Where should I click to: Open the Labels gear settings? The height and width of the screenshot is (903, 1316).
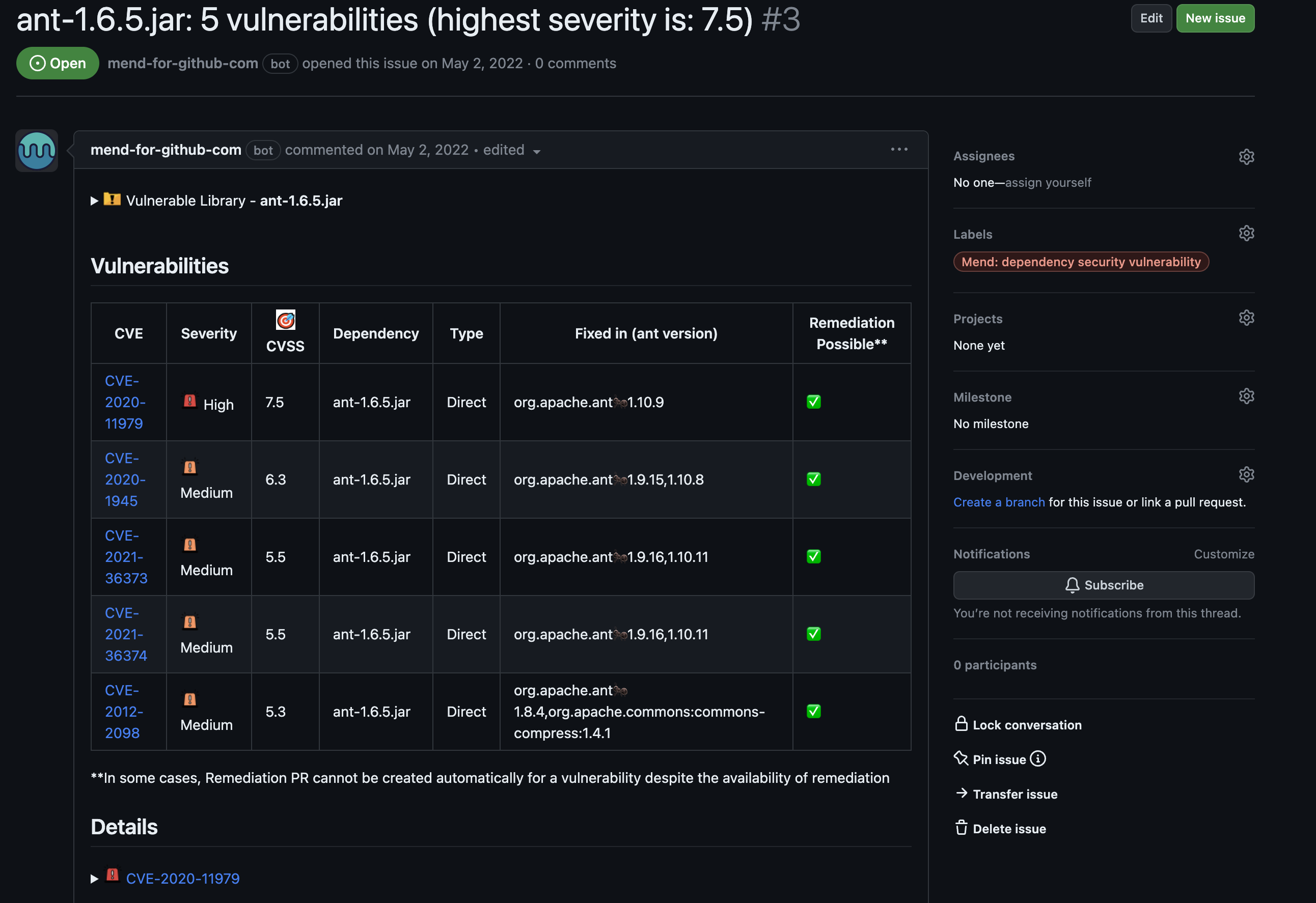[1246, 234]
